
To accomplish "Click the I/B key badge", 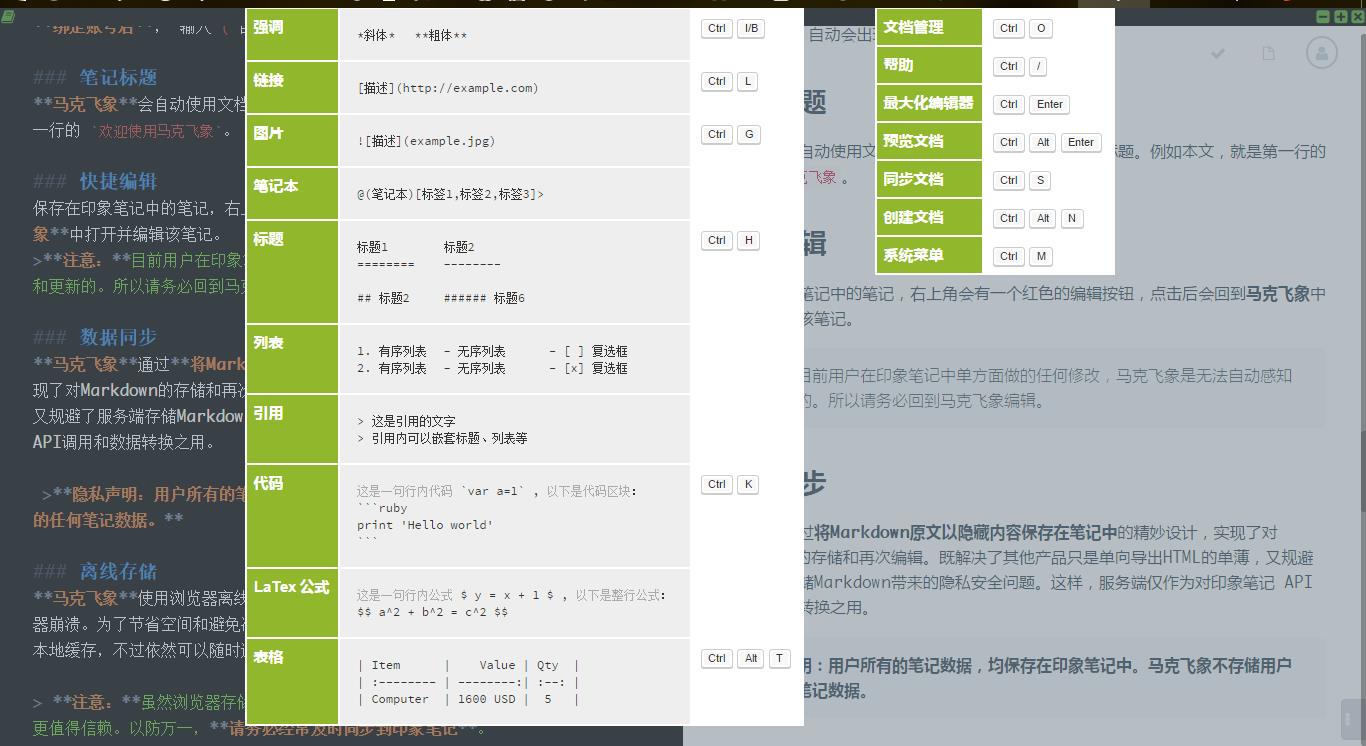I will (751, 28).
